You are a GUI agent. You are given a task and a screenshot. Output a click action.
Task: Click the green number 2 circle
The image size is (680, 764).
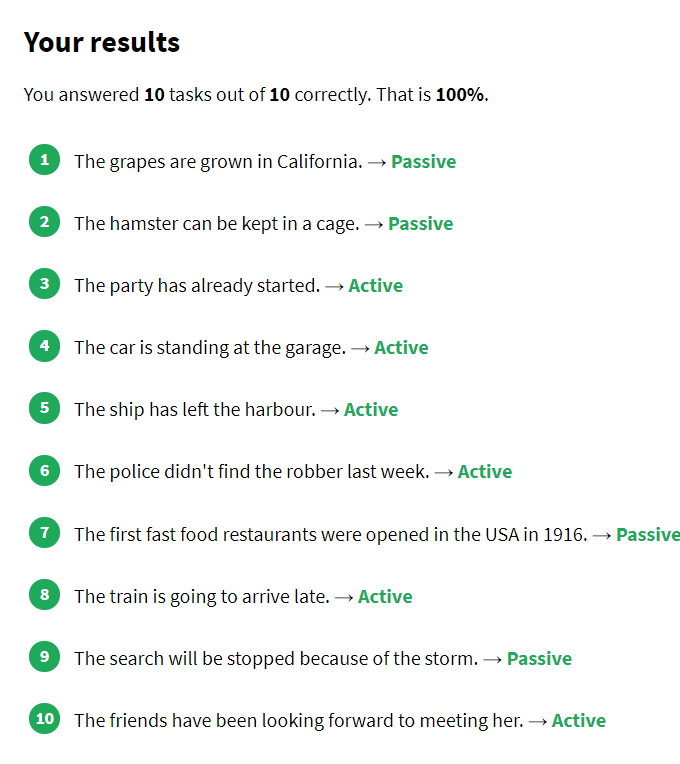(44, 222)
